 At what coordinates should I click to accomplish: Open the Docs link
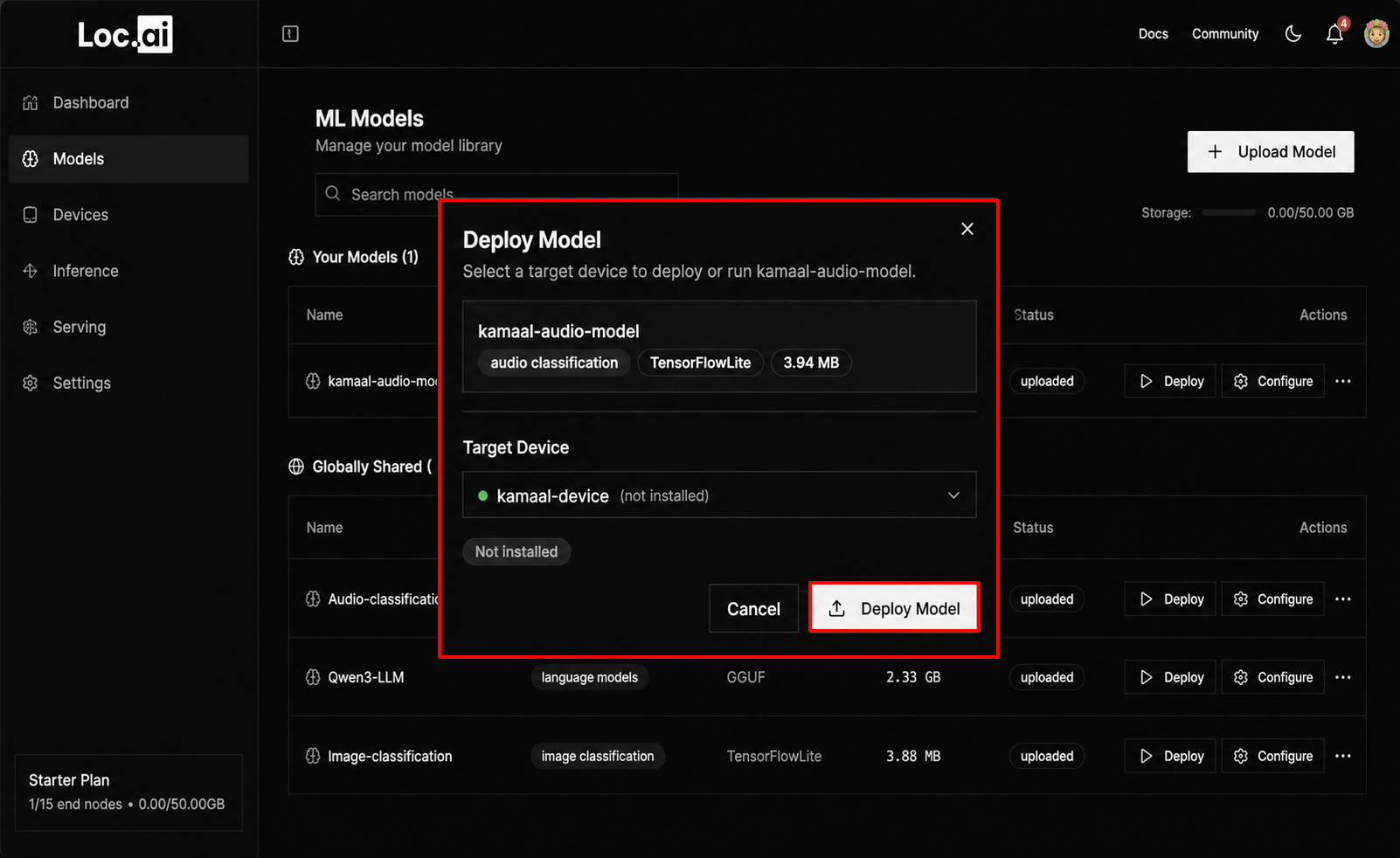pyautogui.click(x=1153, y=34)
